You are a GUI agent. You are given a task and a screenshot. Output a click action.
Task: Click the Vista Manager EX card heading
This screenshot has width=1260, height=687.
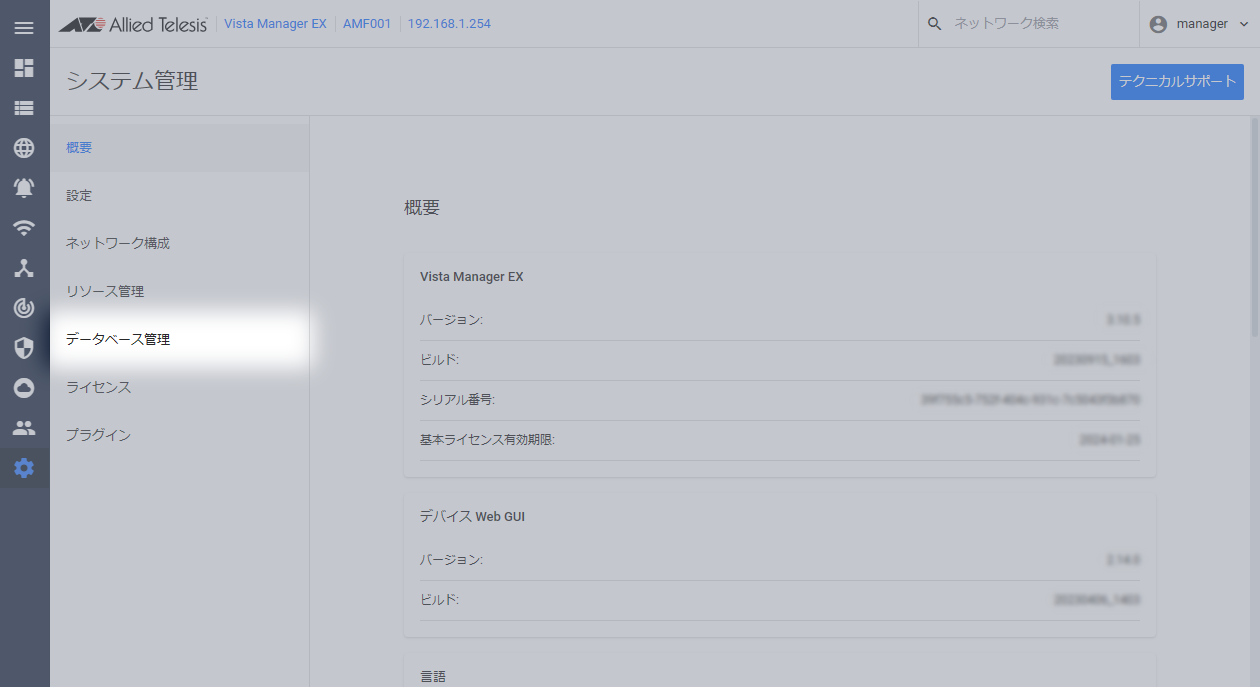[x=472, y=277]
